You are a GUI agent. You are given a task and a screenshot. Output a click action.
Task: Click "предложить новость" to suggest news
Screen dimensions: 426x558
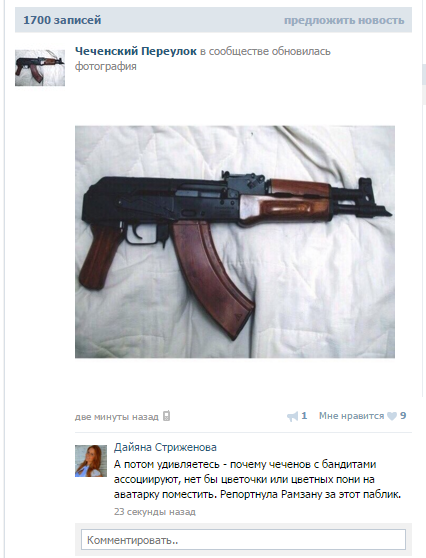point(344,20)
